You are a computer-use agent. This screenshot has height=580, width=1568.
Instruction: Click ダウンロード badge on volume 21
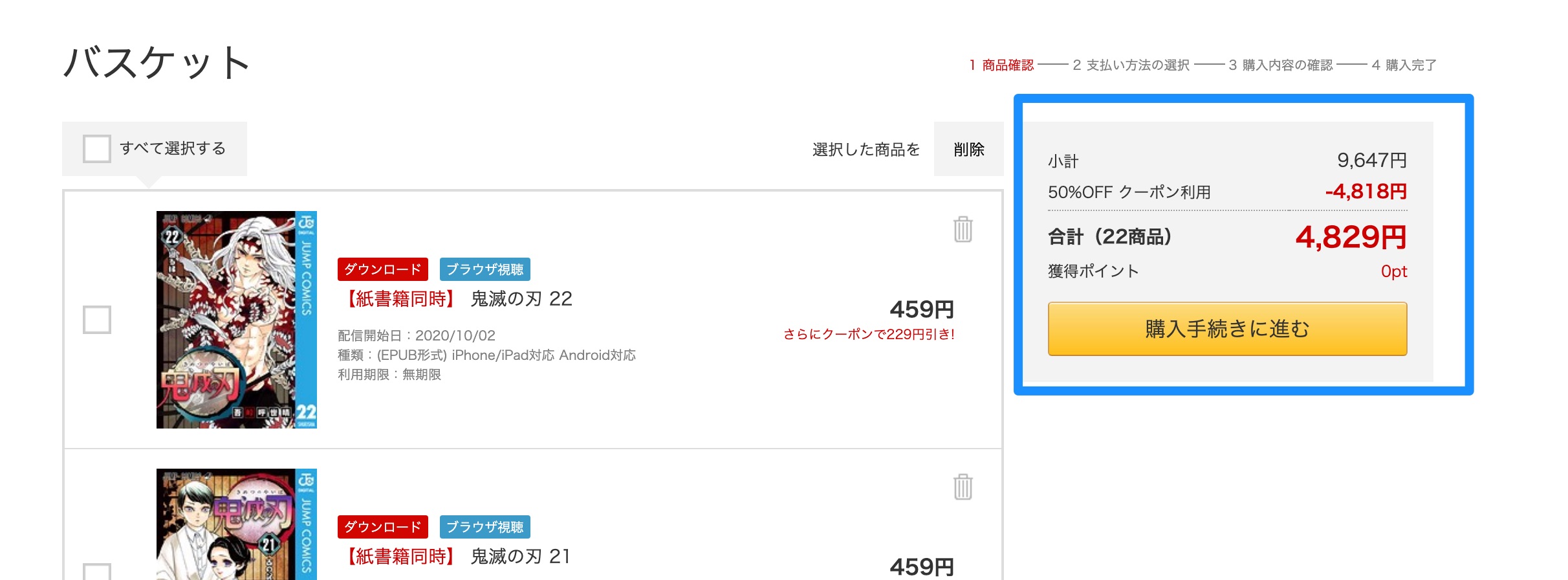(x=383, y=527)
